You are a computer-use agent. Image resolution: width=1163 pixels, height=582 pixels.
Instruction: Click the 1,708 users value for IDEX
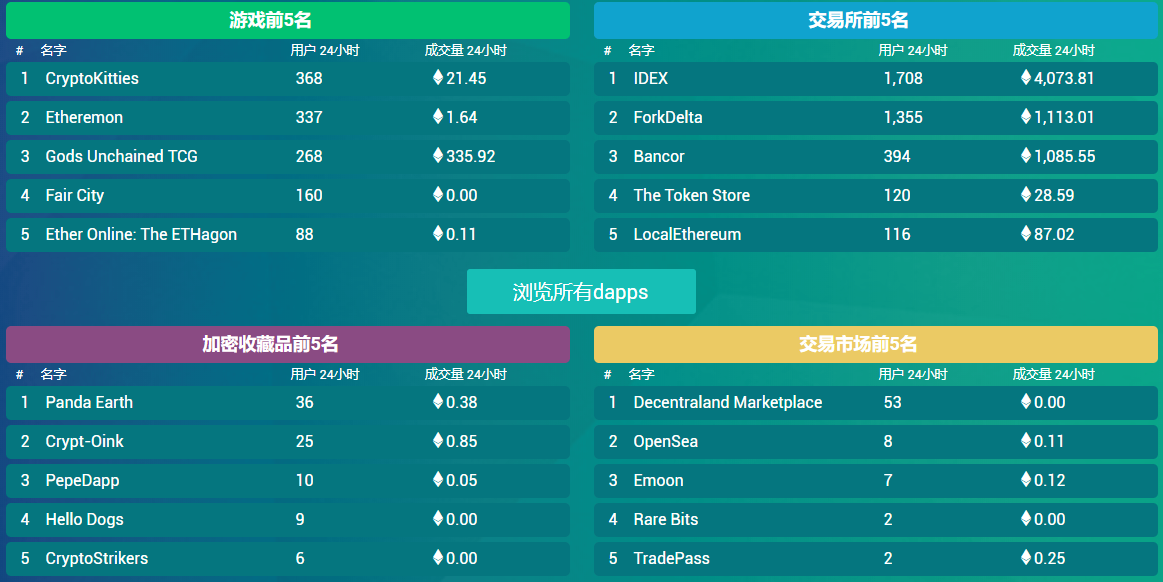(x=903, y=79)
